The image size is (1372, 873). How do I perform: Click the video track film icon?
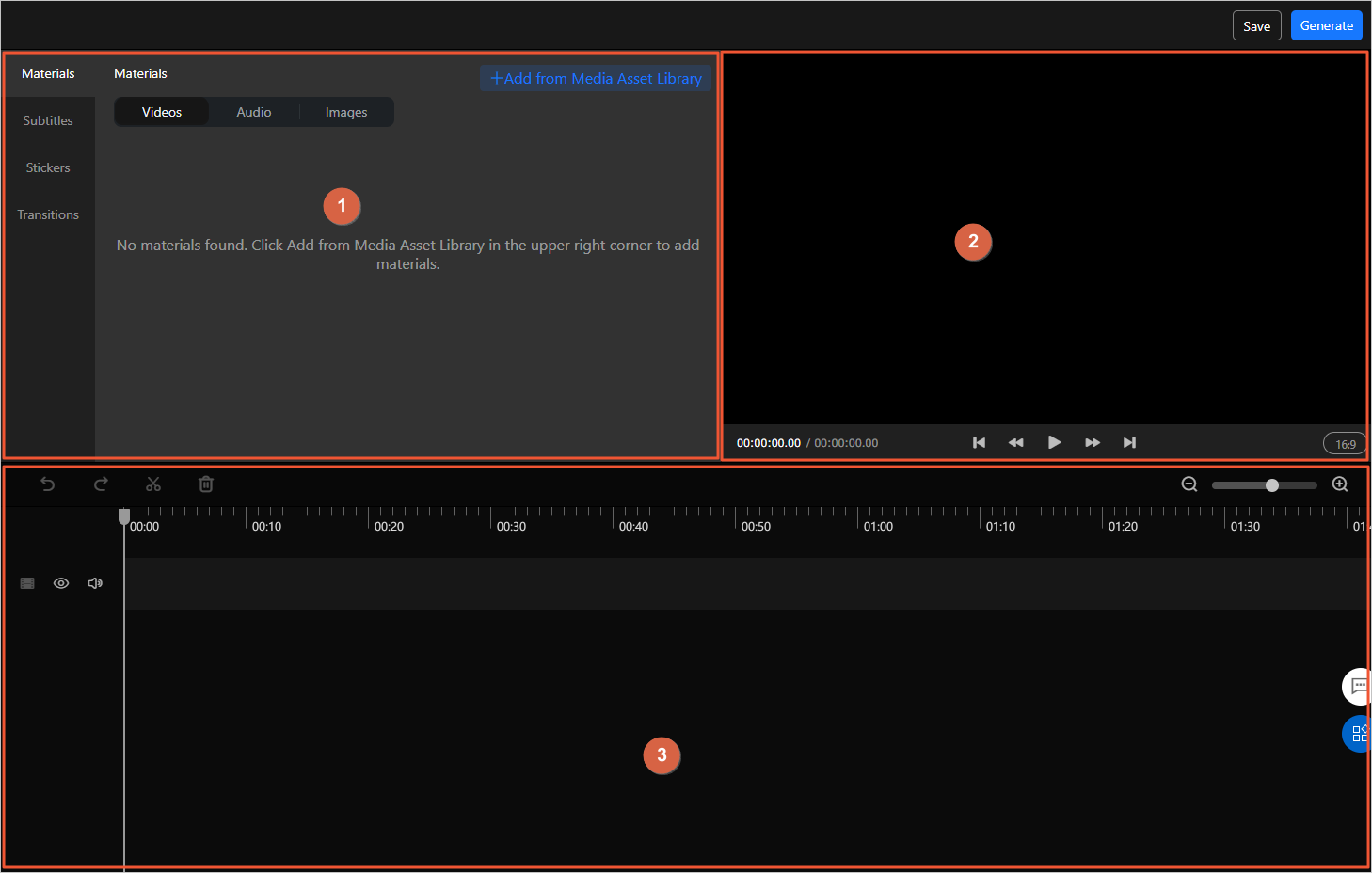[x=27, y=583]
